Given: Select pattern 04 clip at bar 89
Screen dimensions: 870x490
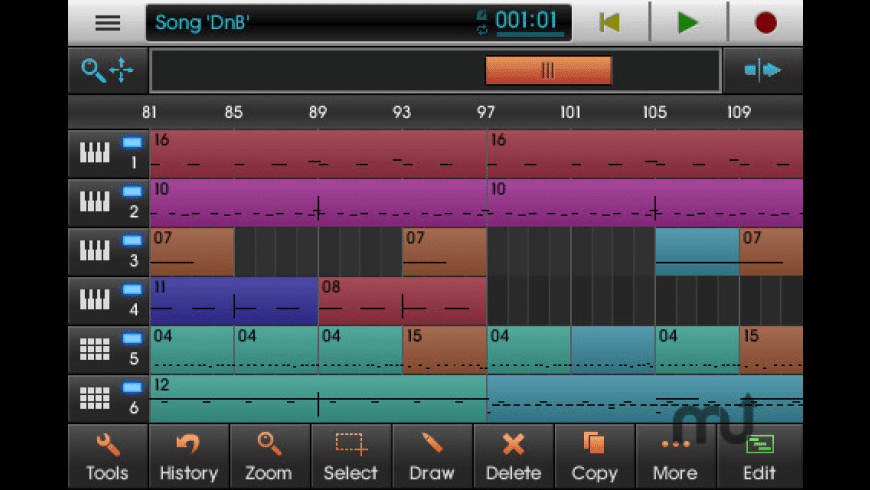Looking at the screenshot, I should point(361,350).
